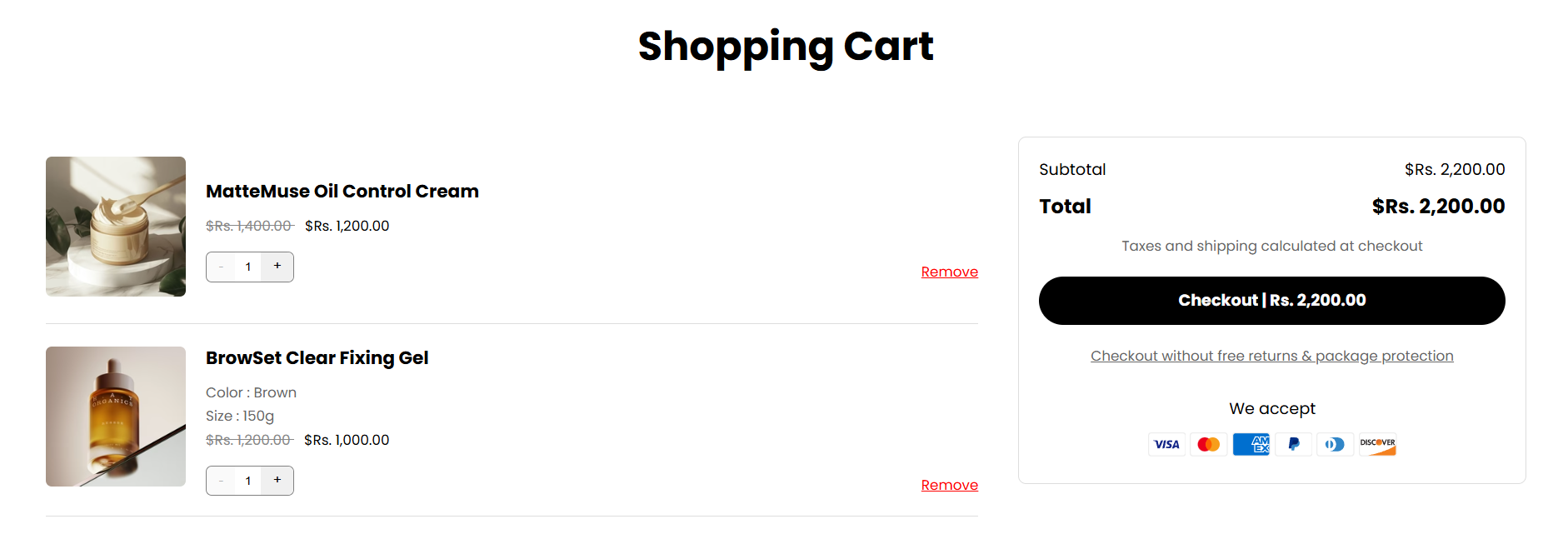Decrease BrowSet Clear Fixing Gel quantity
Screen dimensions: 1568x554
(221, 481)
